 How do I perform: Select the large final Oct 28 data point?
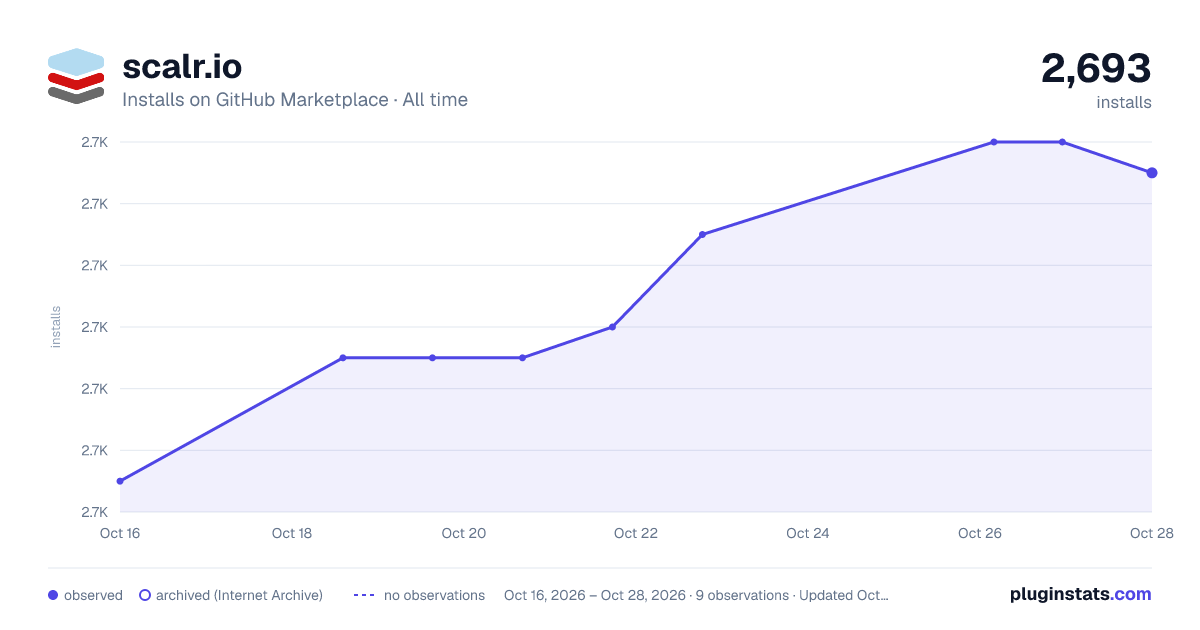1152,173
